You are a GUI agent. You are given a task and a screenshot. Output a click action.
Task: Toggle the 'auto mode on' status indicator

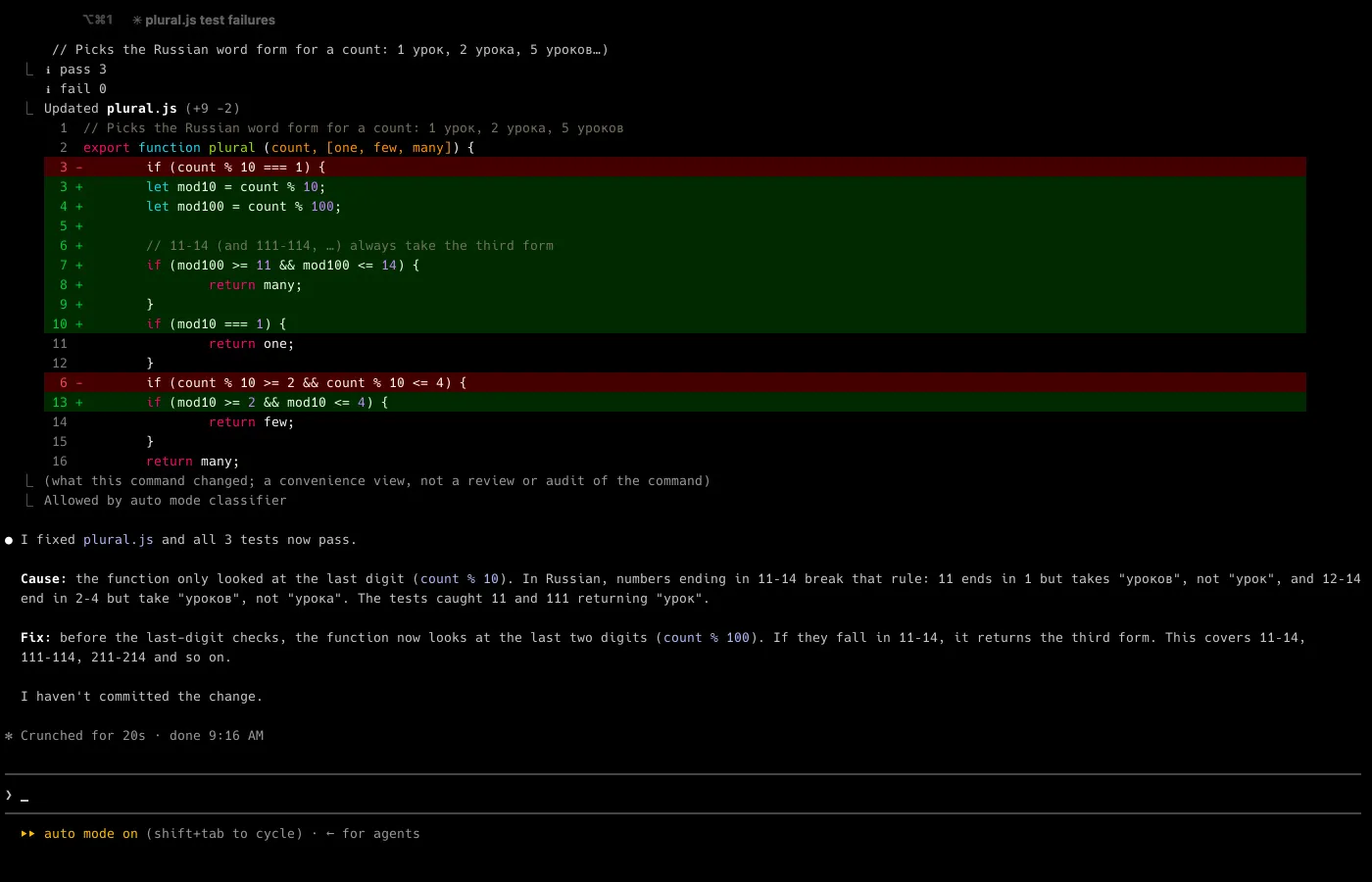coord(91,834)
